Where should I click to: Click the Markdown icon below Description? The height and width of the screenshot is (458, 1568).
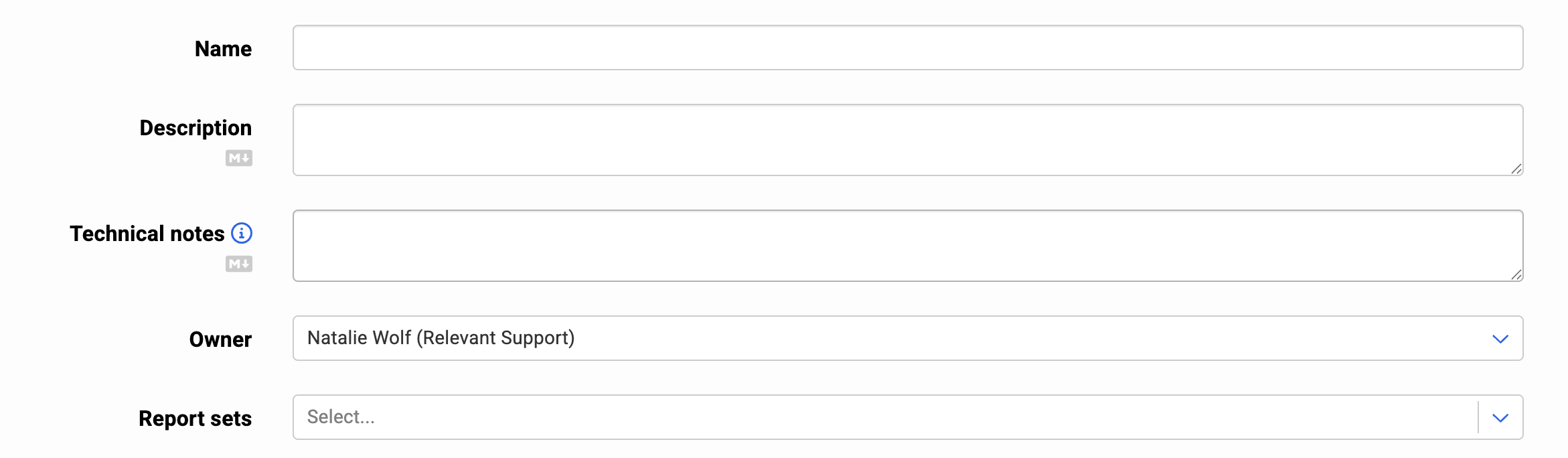click(x=240, y=158)
